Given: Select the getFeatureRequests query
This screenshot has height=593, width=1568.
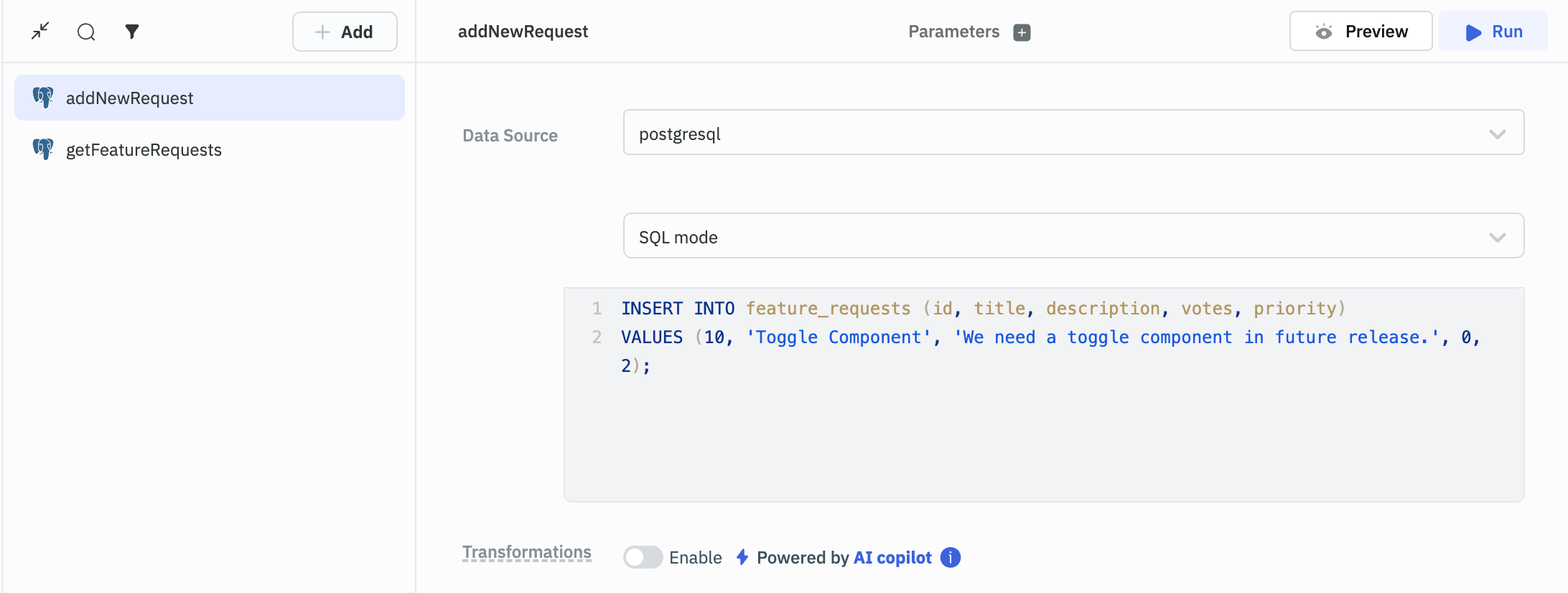Looking at the screenshot, I should [144, 150].
